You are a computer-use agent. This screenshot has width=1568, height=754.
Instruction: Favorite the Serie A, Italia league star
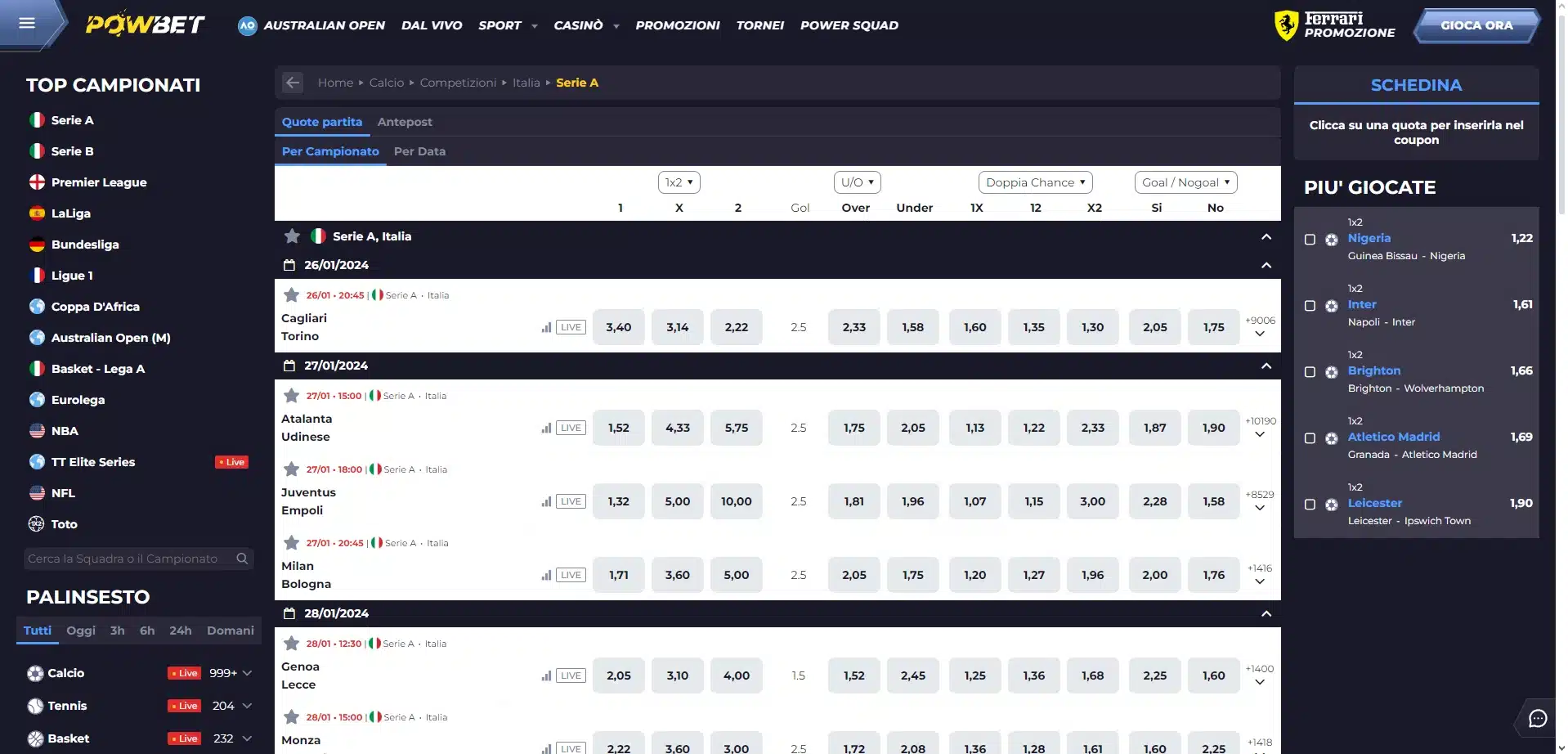coord(292,236)
